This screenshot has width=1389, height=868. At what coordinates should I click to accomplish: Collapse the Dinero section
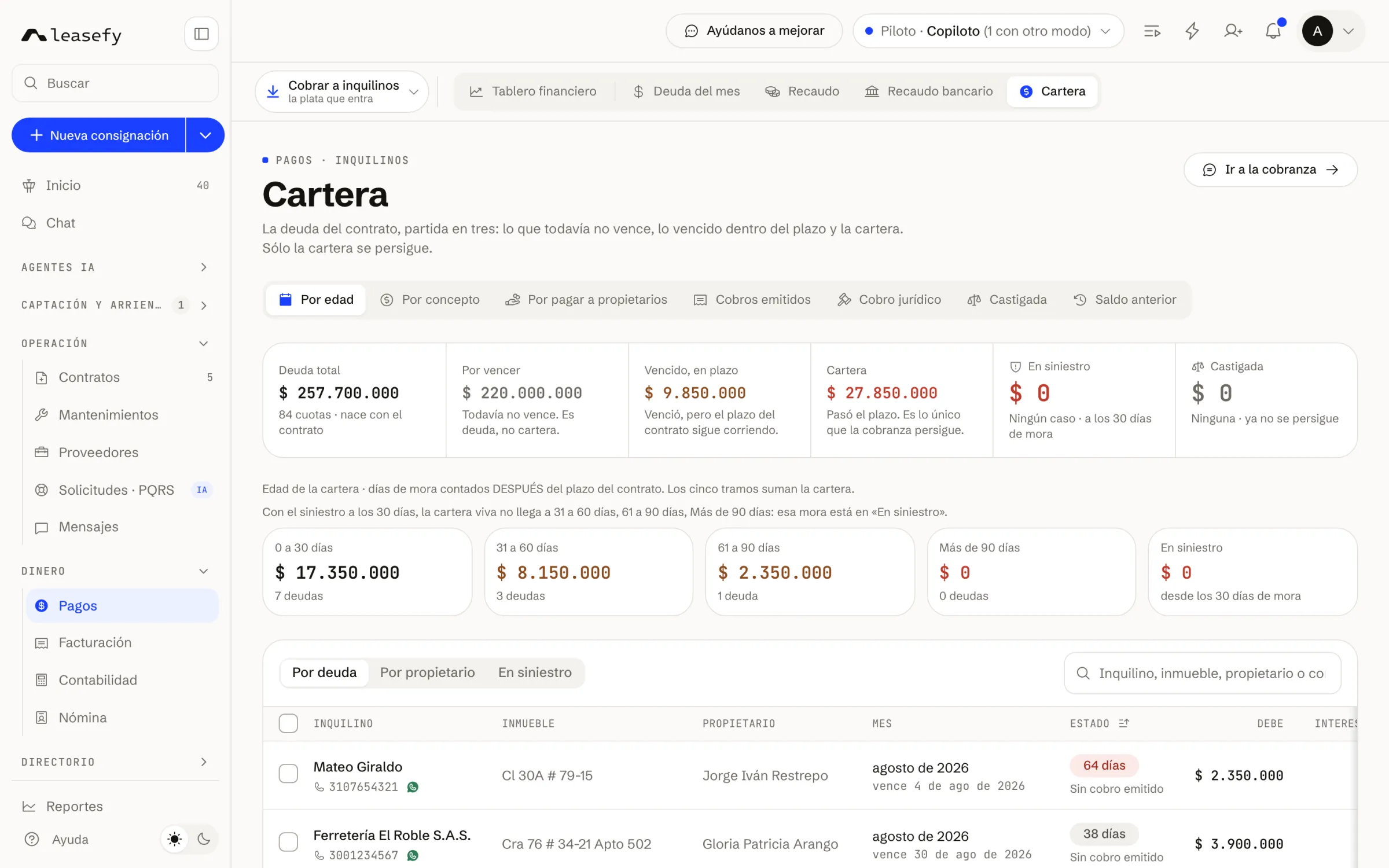115,571
